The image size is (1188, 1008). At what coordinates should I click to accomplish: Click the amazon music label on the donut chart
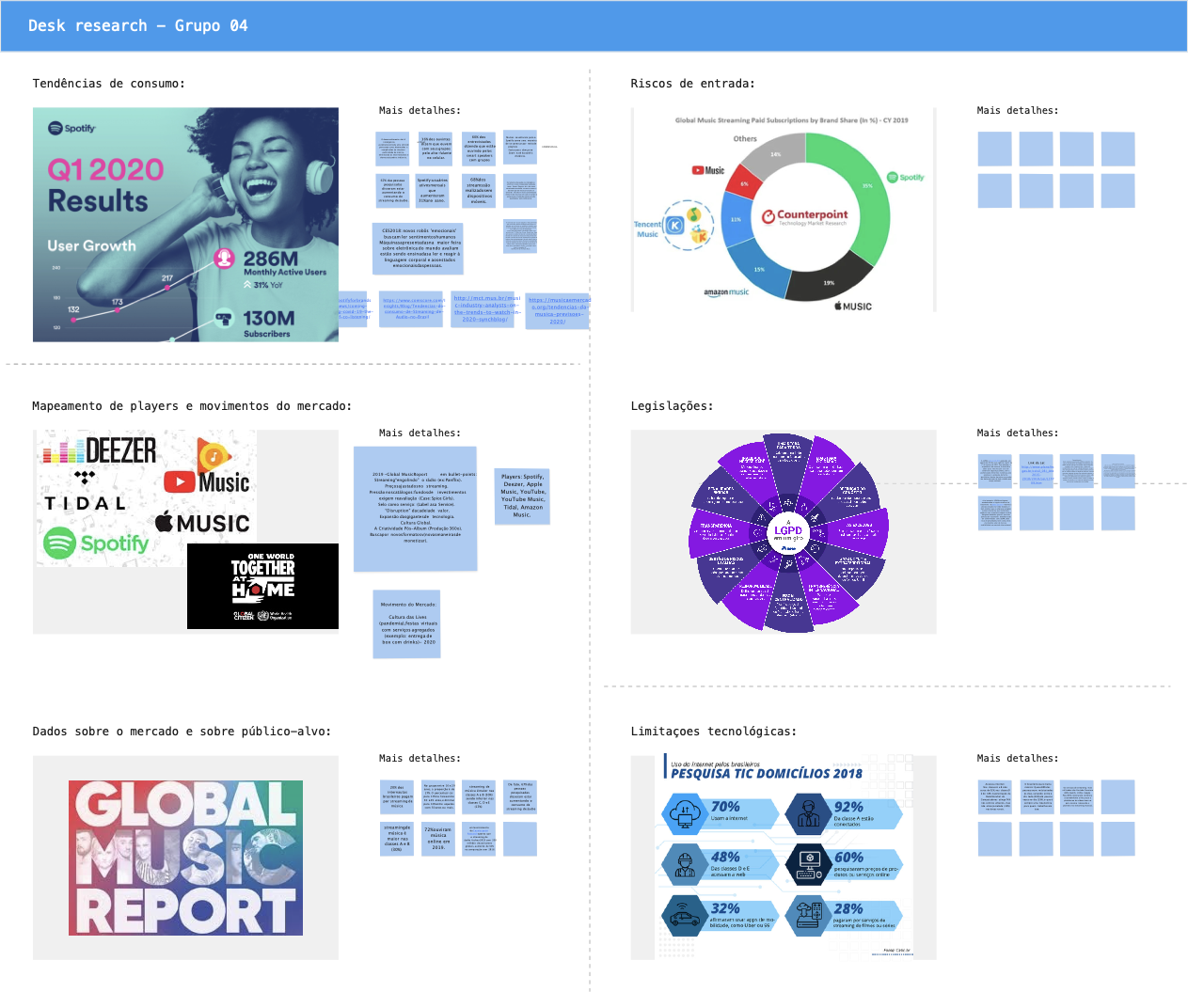[x=726, y=292]
